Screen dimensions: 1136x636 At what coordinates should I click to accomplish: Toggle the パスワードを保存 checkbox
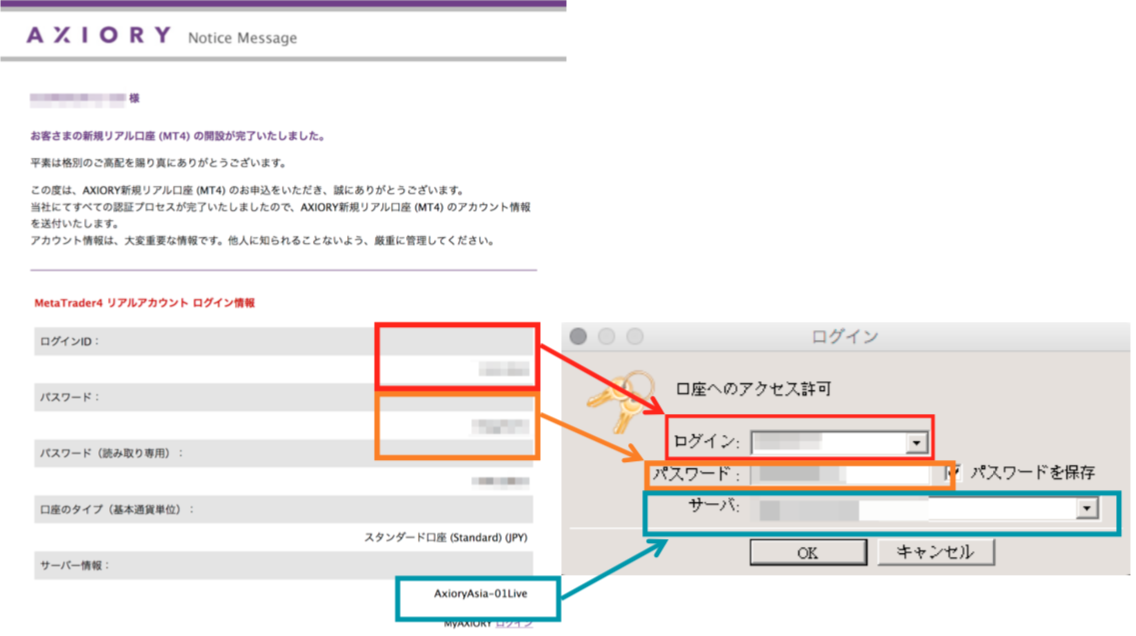coord(957,472)
